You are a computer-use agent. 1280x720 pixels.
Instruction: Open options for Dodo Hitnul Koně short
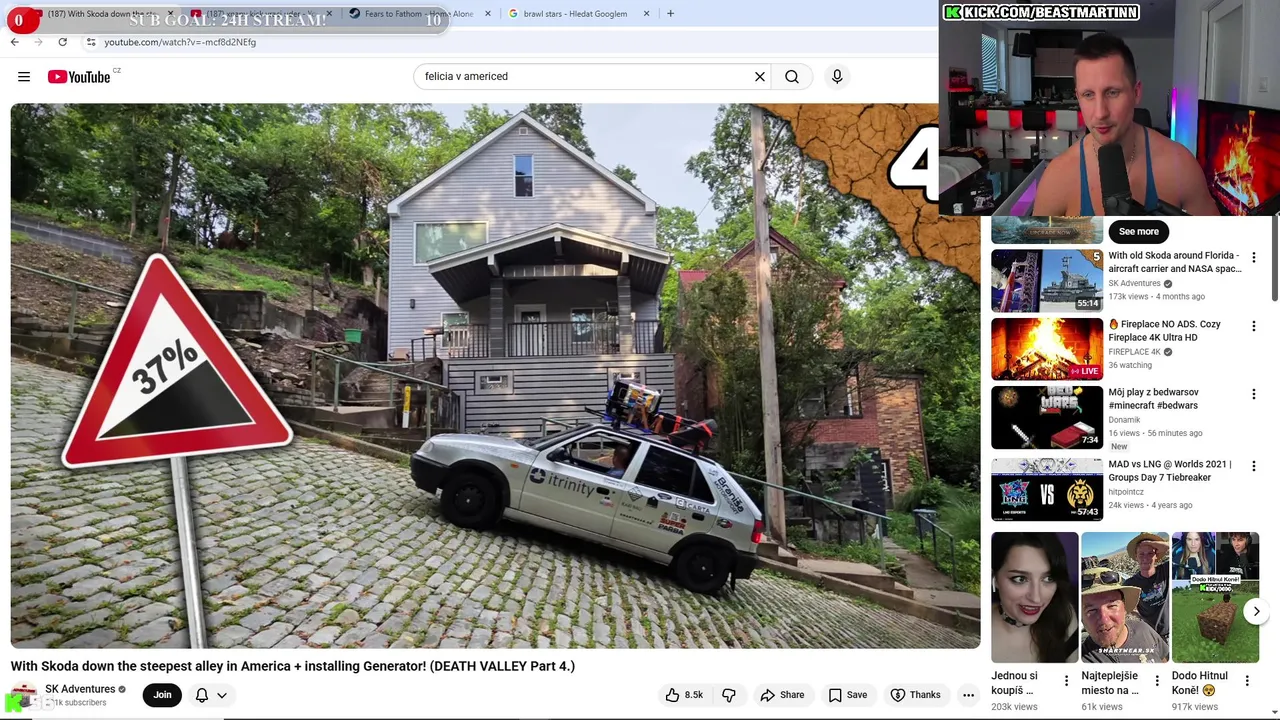point(1247,681)
